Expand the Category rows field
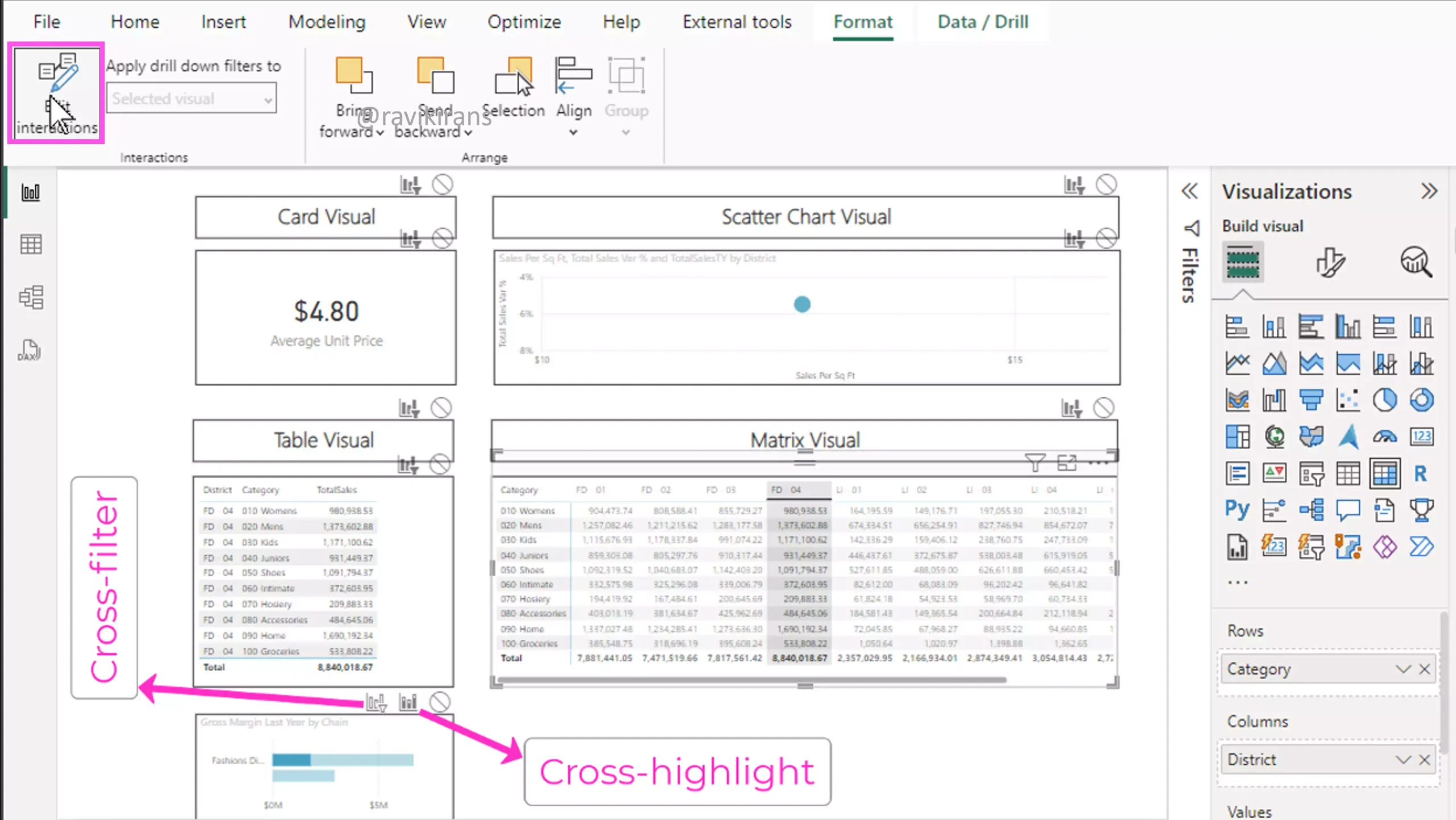This screenshot has width=1456, height=820. [1401, 668]
